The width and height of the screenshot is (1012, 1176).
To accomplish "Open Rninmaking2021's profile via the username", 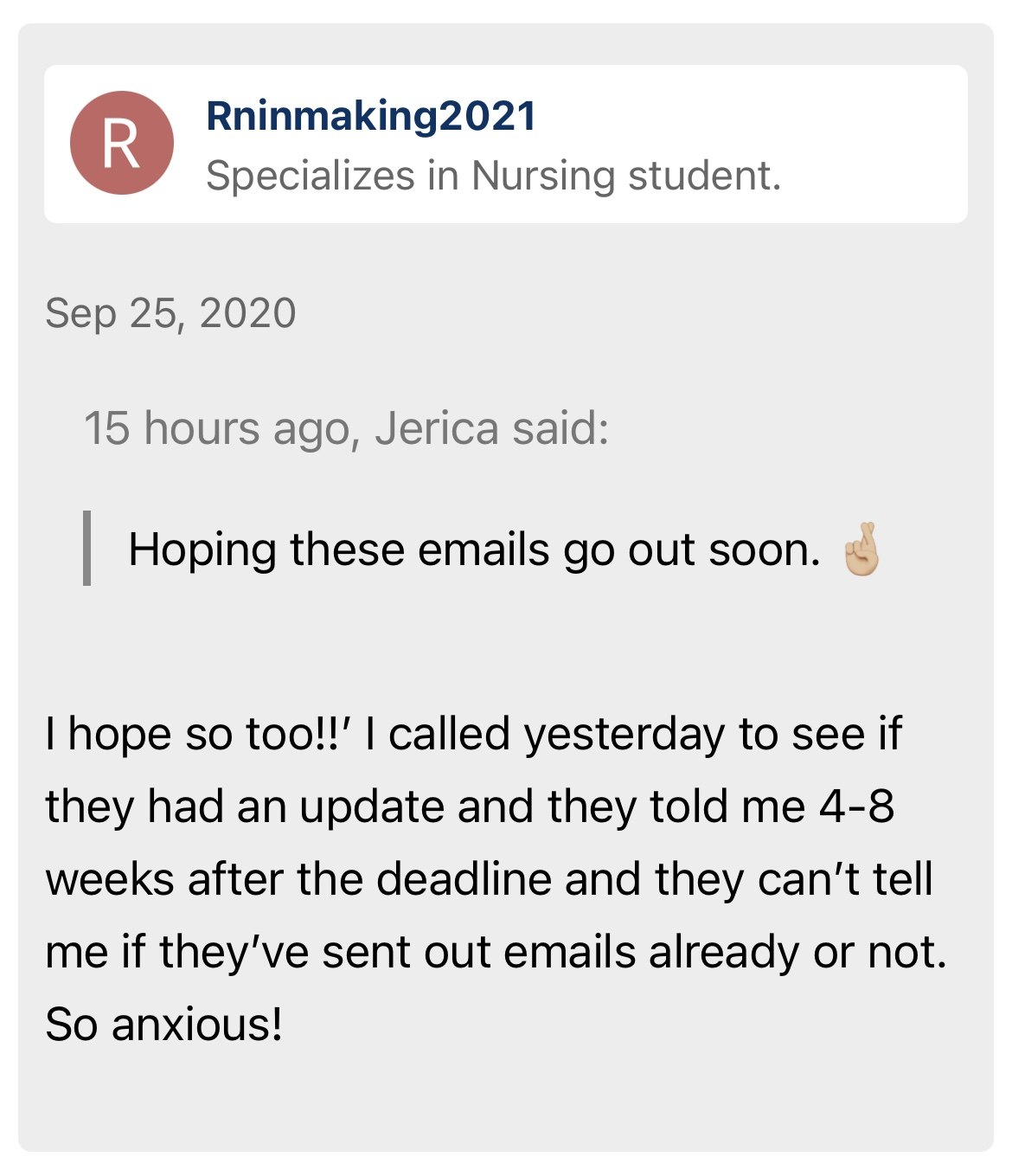I will tap(371, 116).
